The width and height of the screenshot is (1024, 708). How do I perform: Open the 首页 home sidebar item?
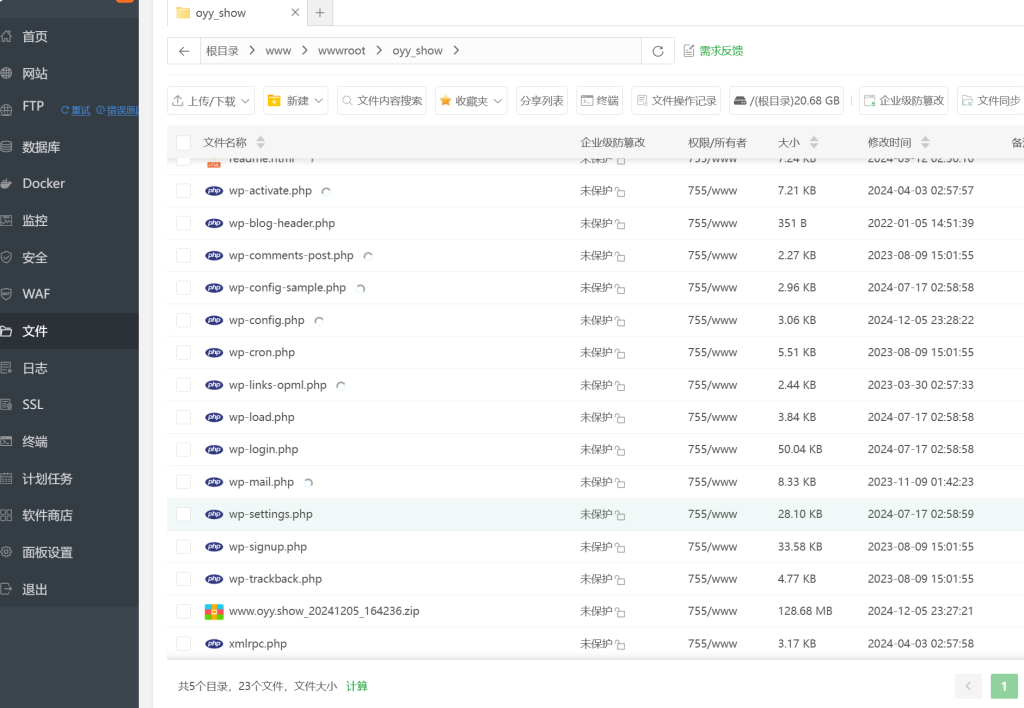pyautogui.click(x=35, y=37)
